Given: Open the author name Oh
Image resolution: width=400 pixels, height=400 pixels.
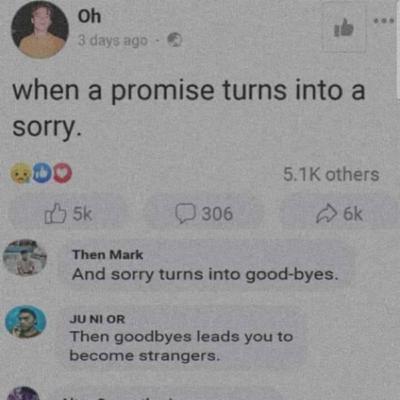Looking at the screenshot, I should [x=89, y=16].
